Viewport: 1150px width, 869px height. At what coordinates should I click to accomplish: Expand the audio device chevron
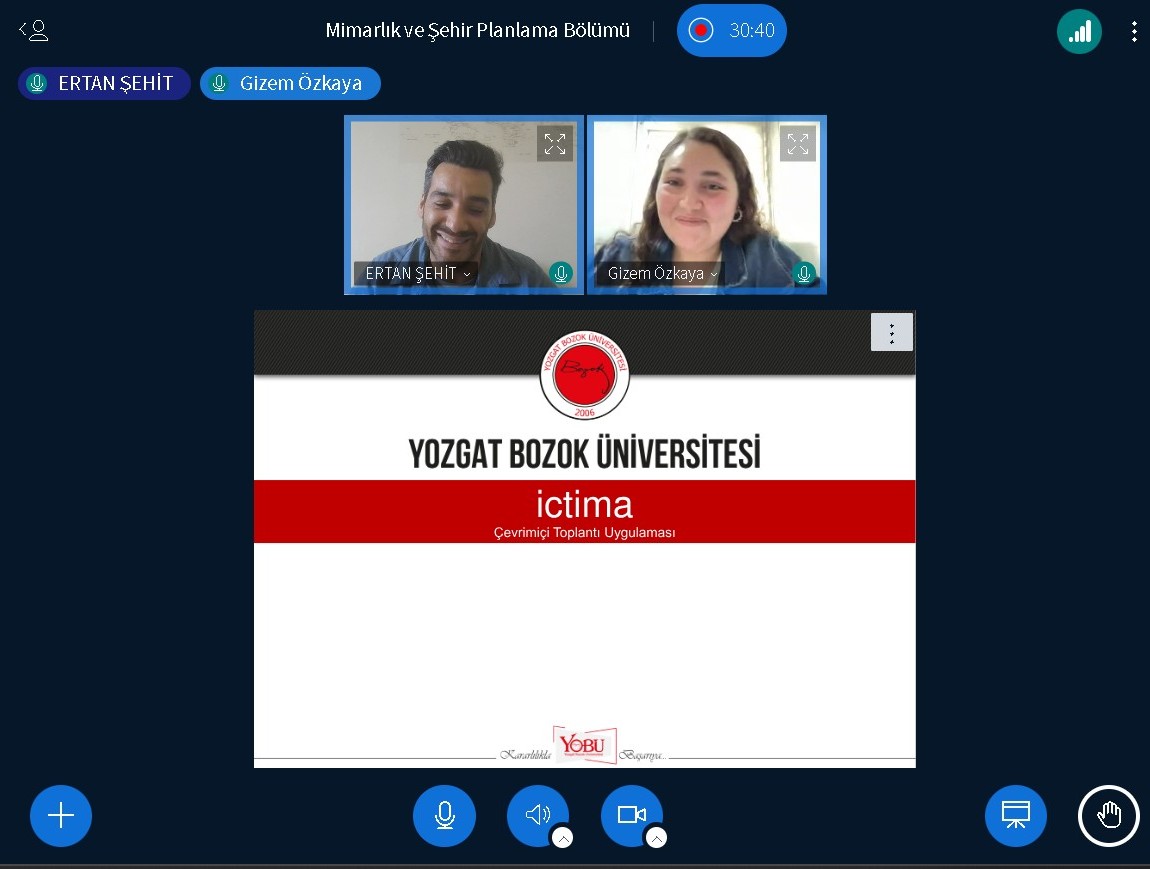[563, 838]
